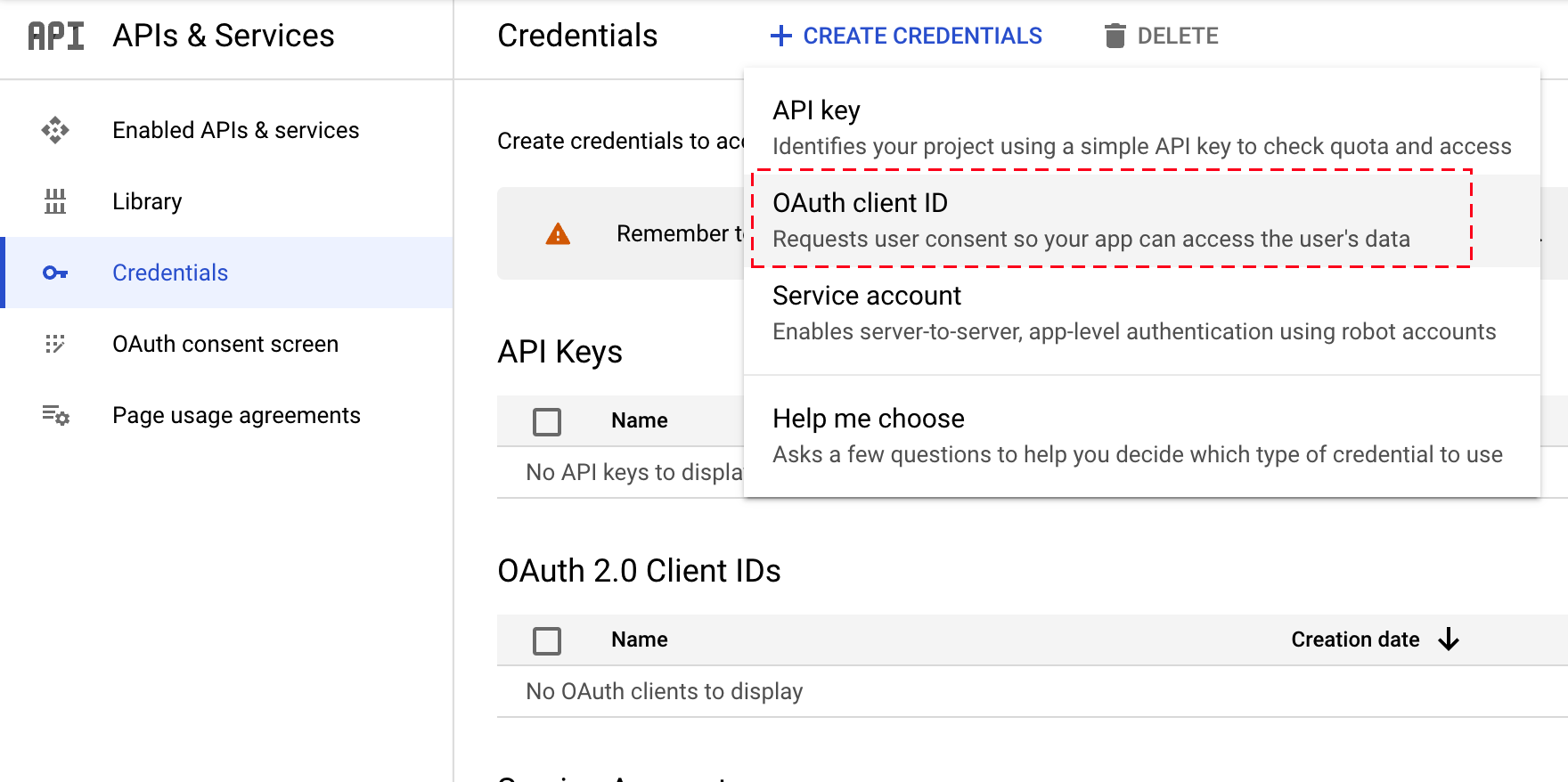Click the Page usage agreements settings icon
This screenshot has width=1568, height=782.
pyautogui.click(x=55, y=415)
